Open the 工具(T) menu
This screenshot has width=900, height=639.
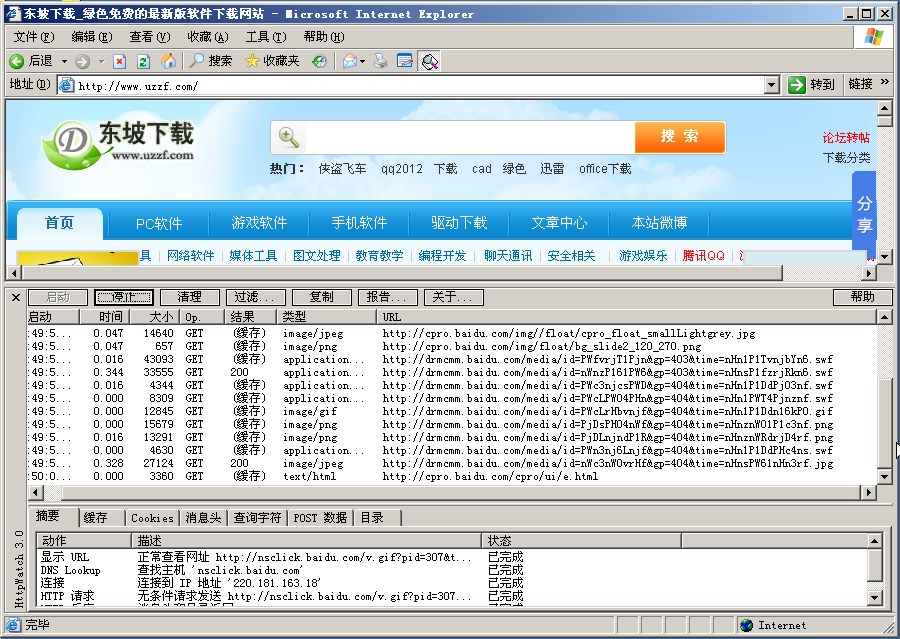pos(266,37)
